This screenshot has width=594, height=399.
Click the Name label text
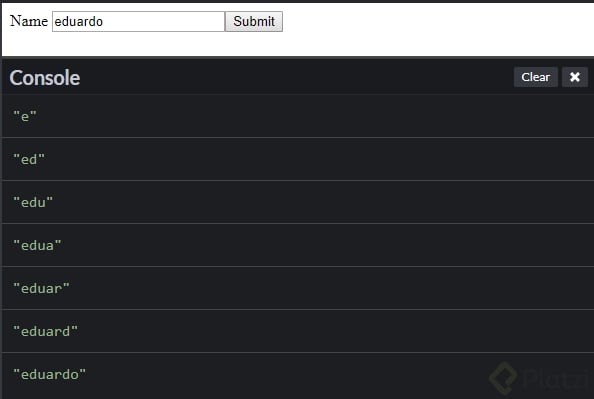click(29, 21)
